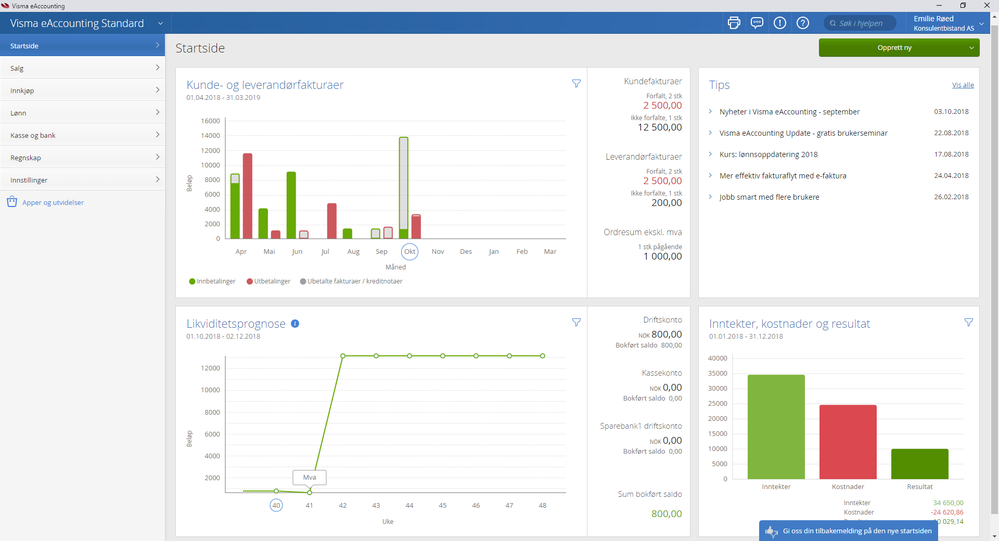Click the Likviditetsprognose blue info icon
This screenshot has width=999, height=541.
(295, 324)
